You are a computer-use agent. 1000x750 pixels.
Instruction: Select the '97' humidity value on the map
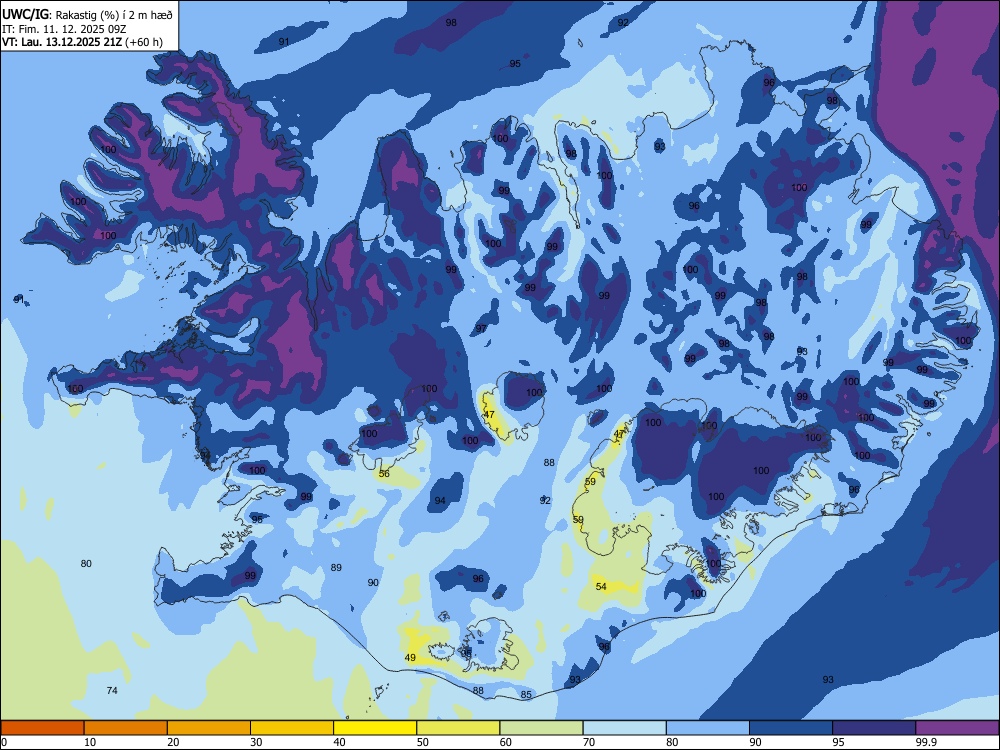[481, 329]
